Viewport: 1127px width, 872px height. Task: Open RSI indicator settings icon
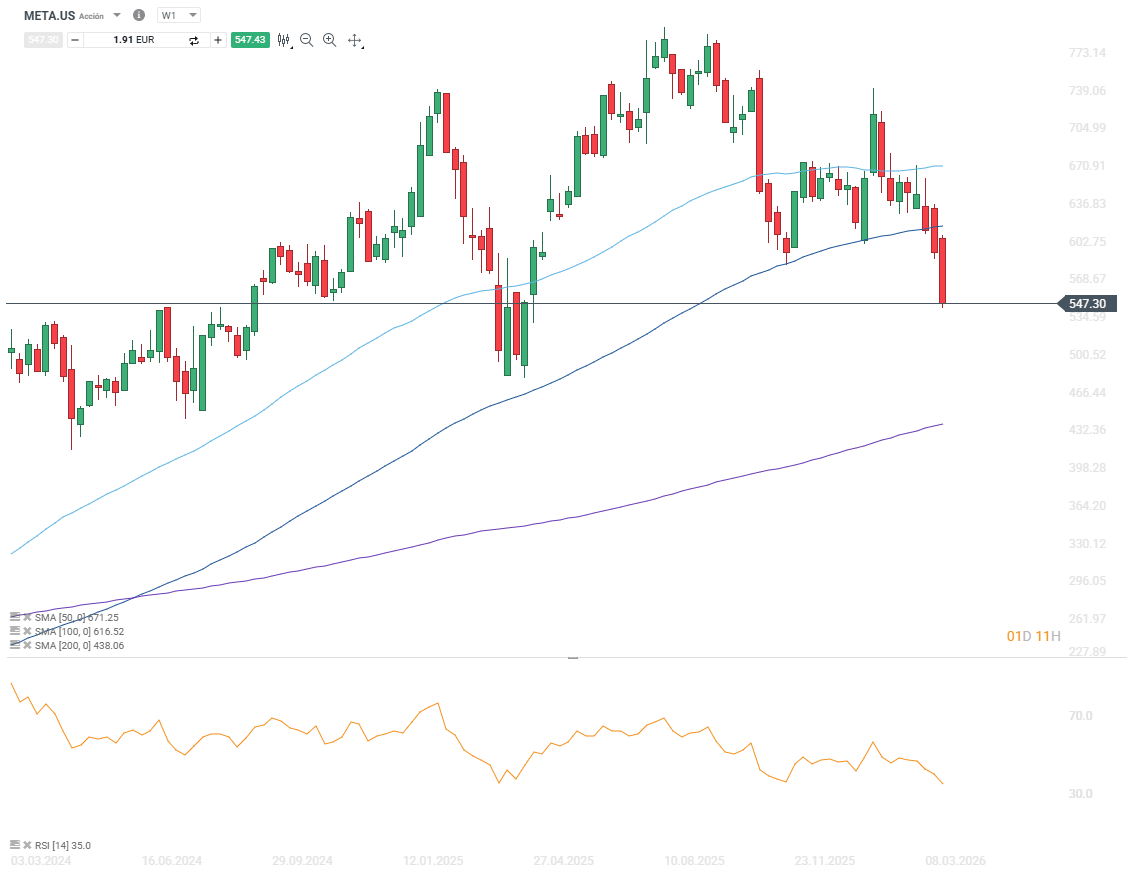[x=15, y=846]
